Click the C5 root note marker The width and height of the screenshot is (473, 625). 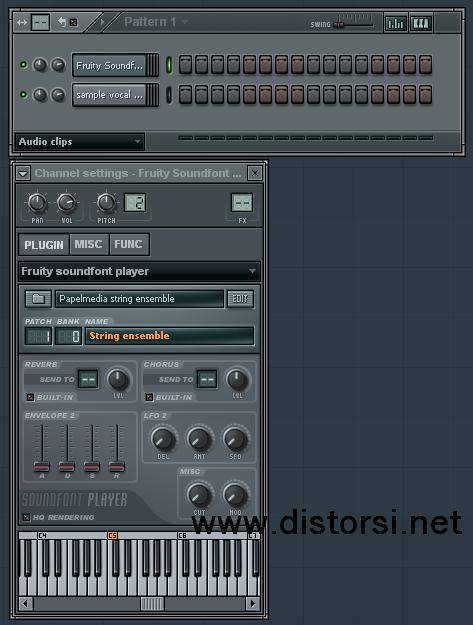point(113,535)
